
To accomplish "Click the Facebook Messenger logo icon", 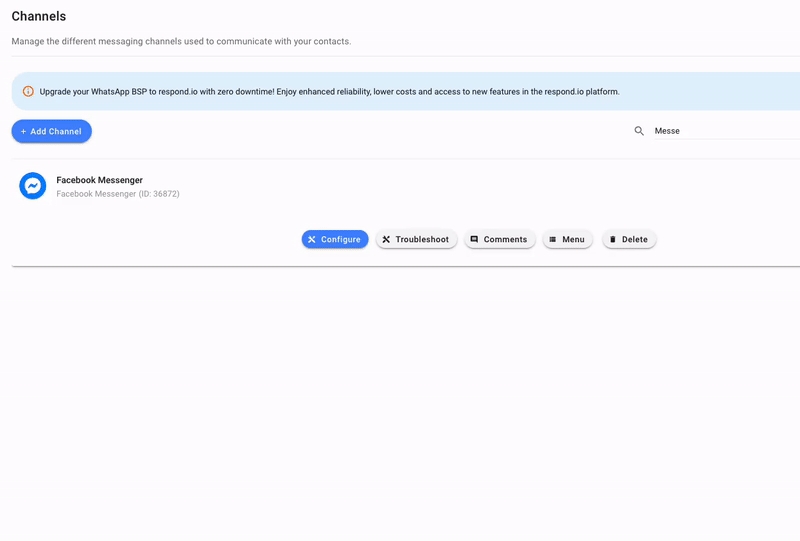I will pos(33,186).
